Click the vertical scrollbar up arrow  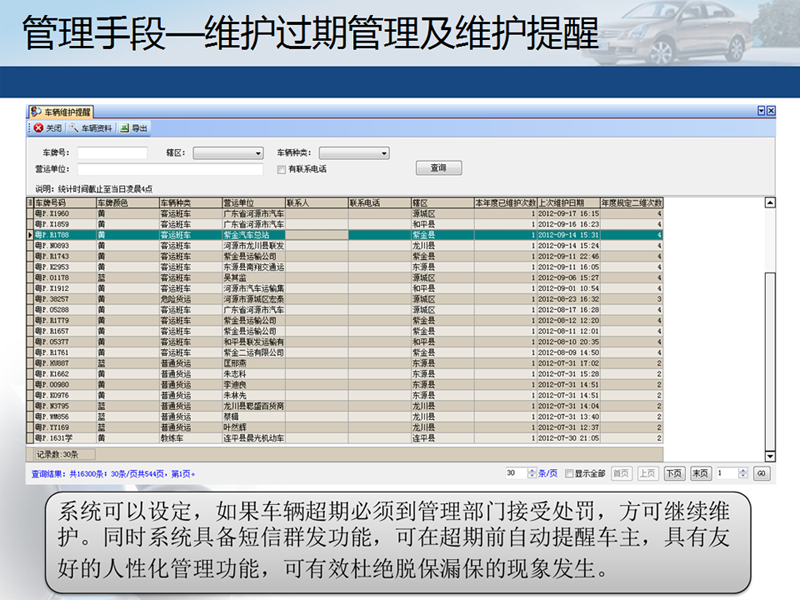pyautogui.click(x=769, y=202)
